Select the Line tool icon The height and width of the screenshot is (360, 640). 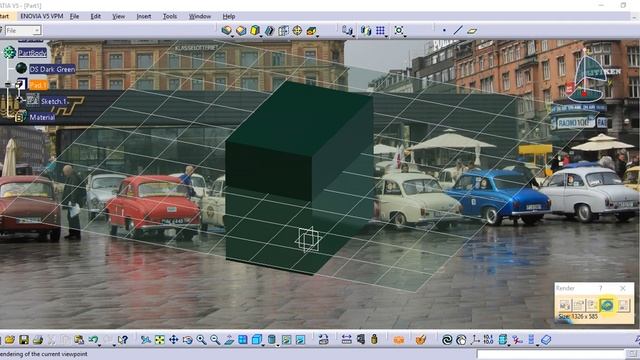(x=458, y=30)
